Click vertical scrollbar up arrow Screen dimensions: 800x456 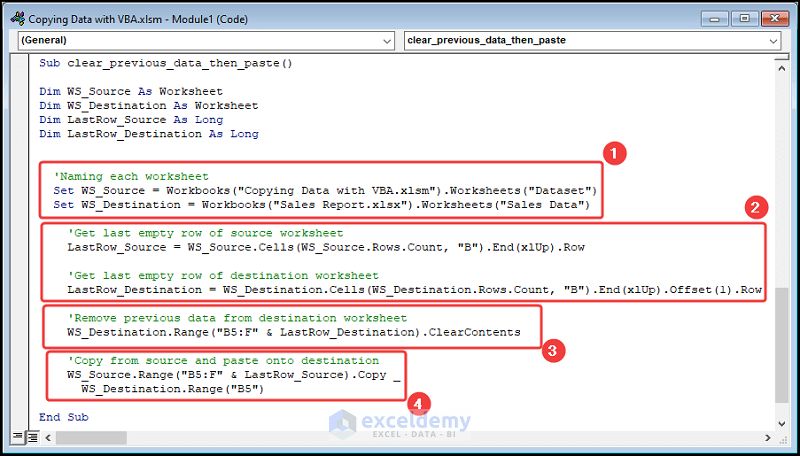tap(781, 68)
